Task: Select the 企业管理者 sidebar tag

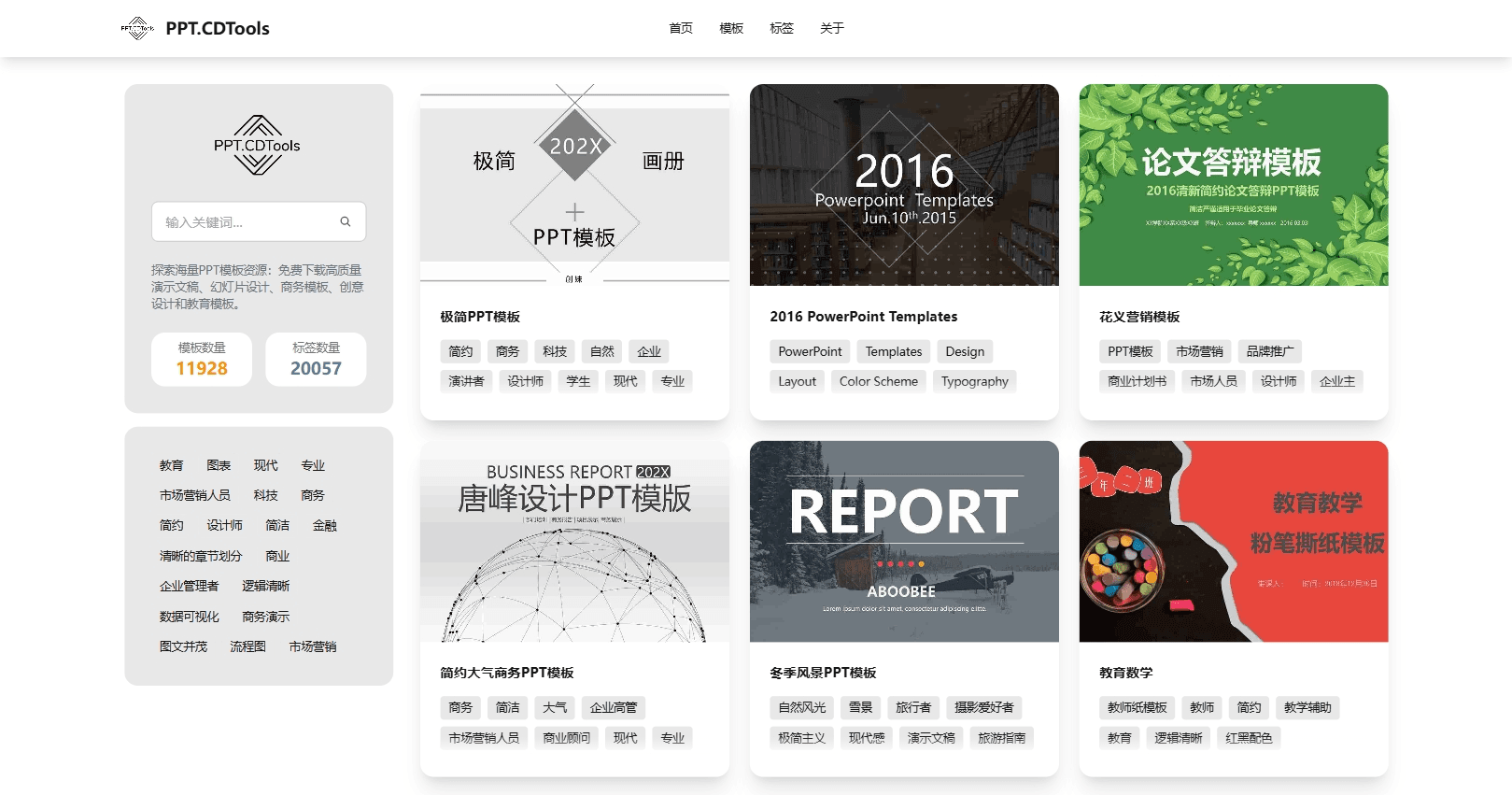Action: click(x=190, y=586)
